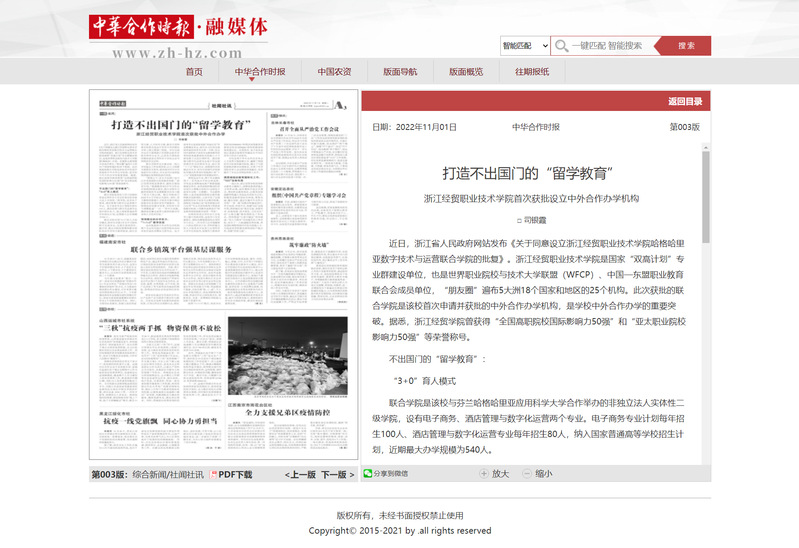Image resolution: width=799 pixels, height=548 pixels.
Task: Click the magnifying glass search icon
Action: [562, 46]
